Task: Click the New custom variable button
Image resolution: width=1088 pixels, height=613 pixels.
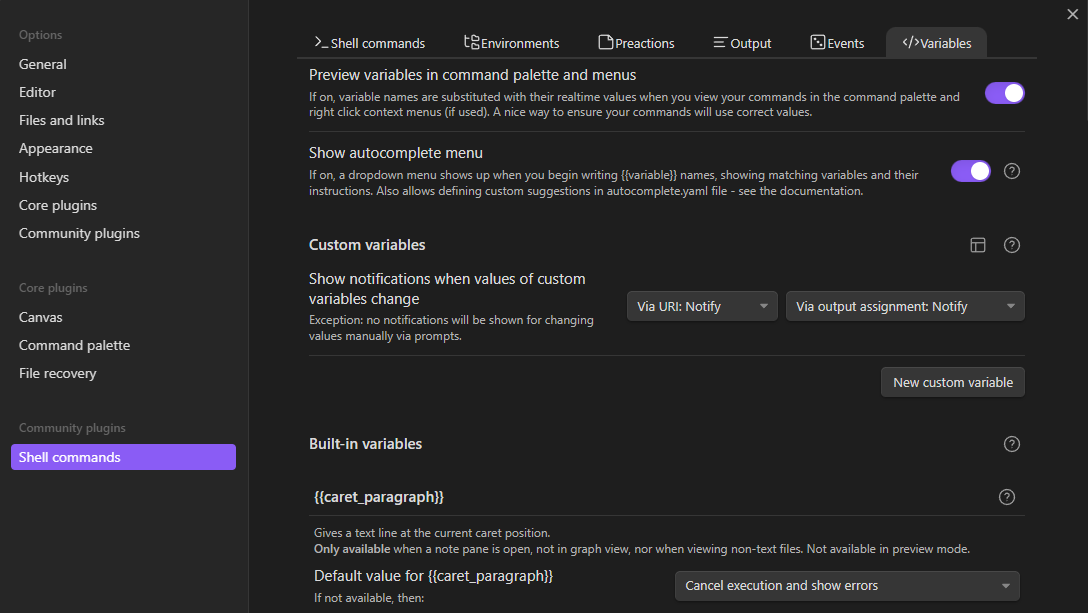Action: (x=952, y=382)
